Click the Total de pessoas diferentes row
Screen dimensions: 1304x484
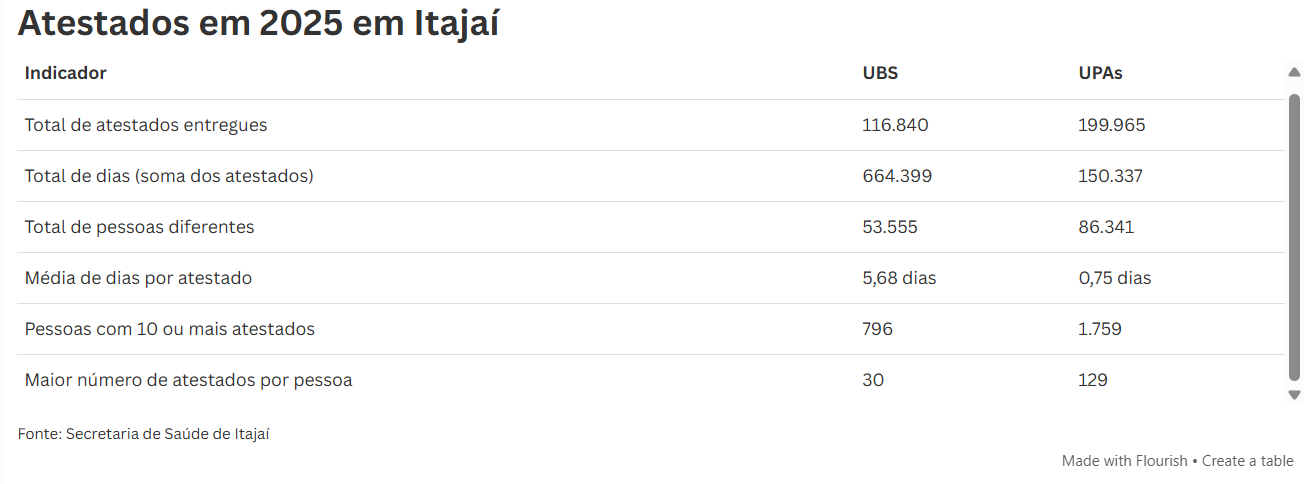139,227
